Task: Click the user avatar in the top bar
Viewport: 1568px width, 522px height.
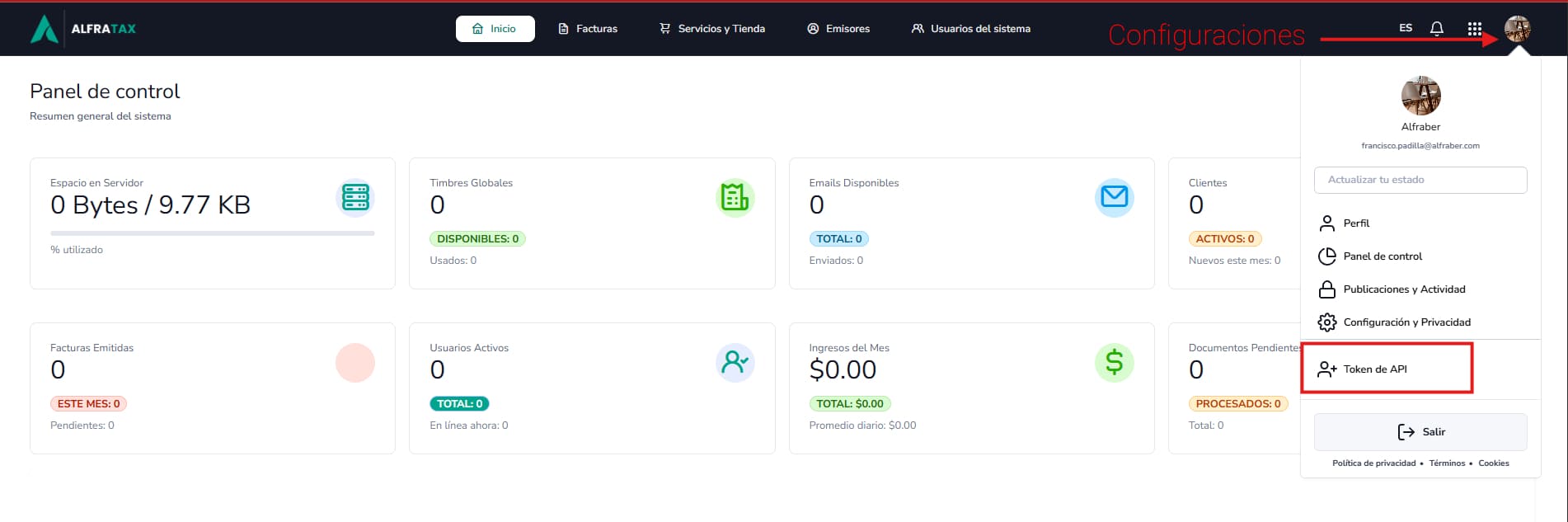Action: [1517, 29]
